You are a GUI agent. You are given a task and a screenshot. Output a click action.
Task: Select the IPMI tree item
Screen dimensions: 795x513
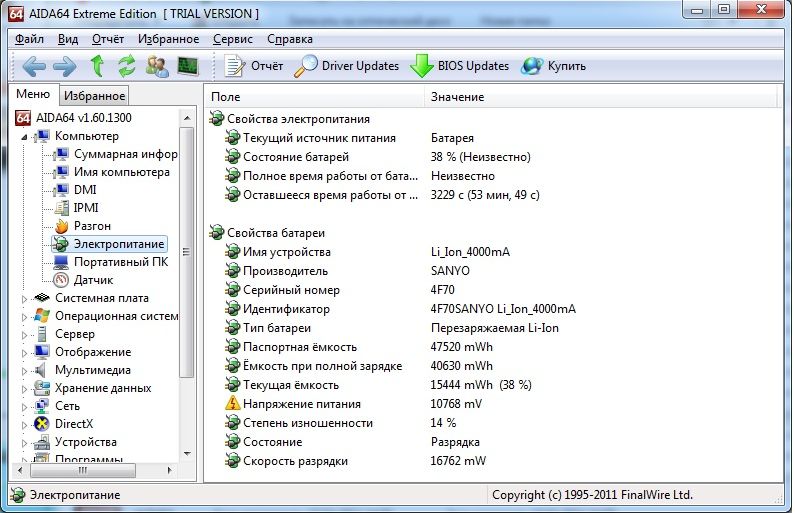point(86,208)
